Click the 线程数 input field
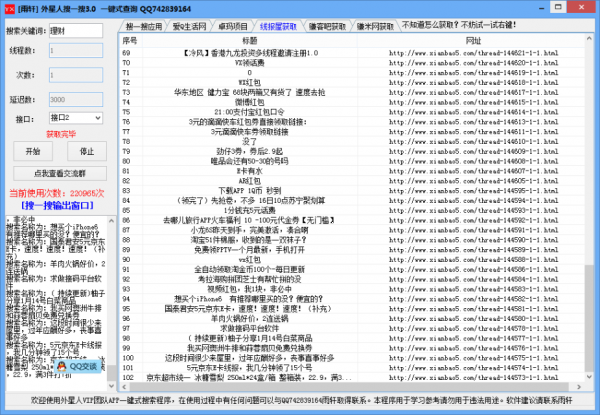This screenshot has height=415, width=600. point(76,50)
